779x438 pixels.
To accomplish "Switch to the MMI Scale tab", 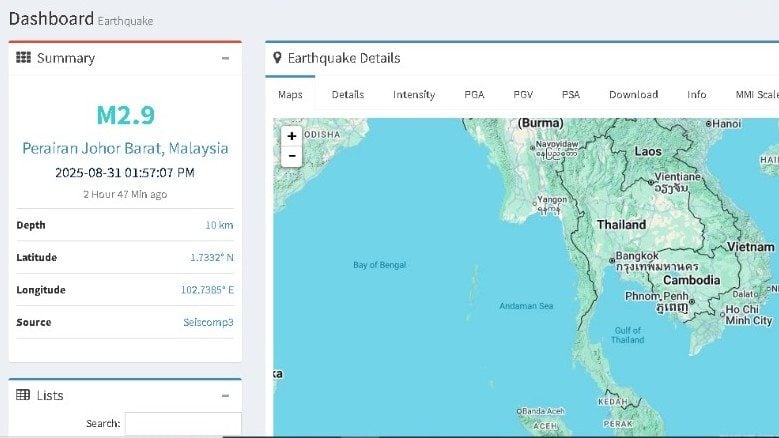I will point(756,95).
